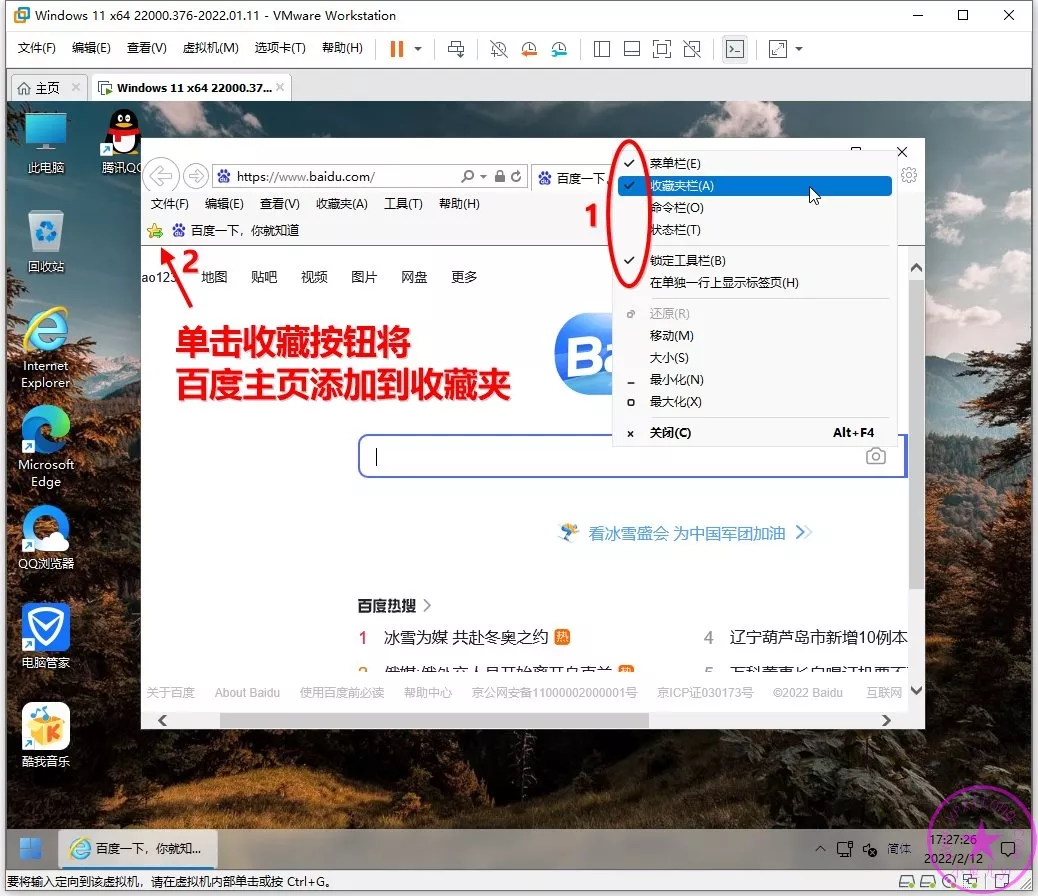This screenshot has width=1038, height=896.
Task: Select the 电脑管家 desktop icon
Action: (x=46, y=636)
